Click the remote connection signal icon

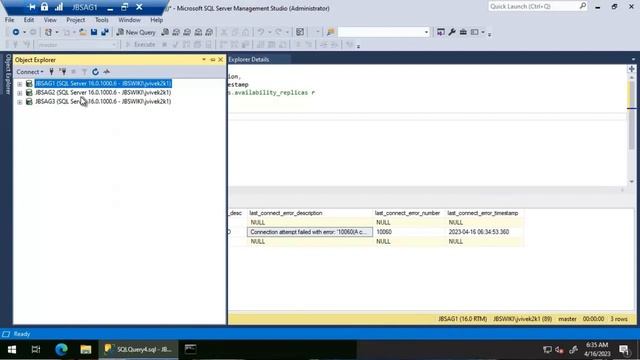(59, 7)
